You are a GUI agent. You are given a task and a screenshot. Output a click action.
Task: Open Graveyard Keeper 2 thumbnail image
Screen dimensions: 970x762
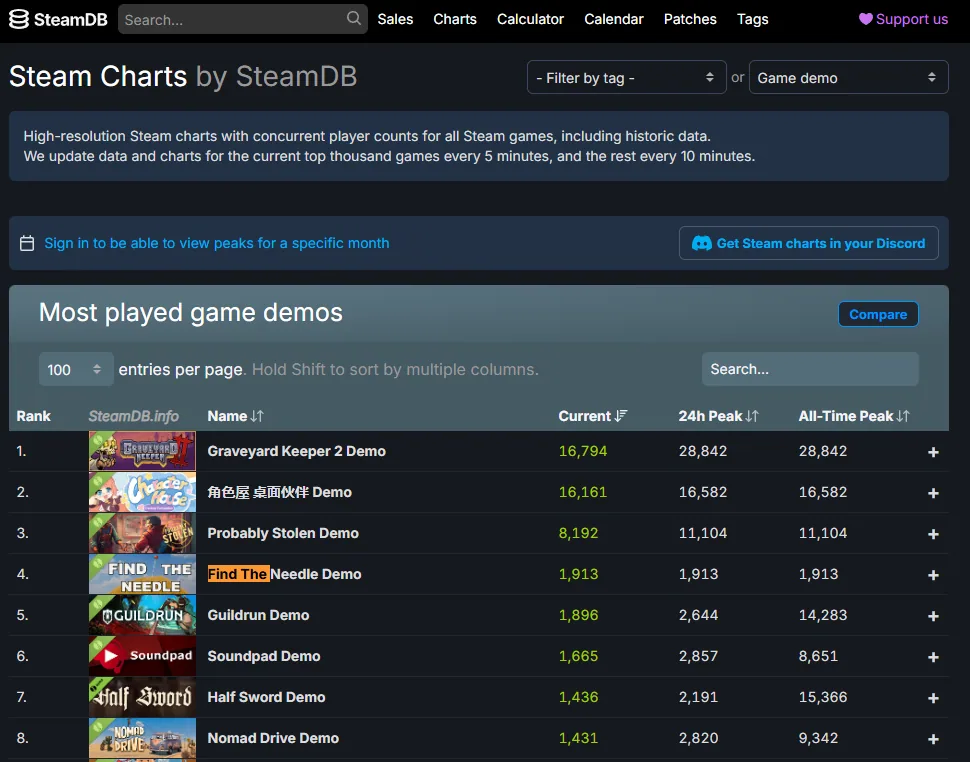(x=142, y=451)
